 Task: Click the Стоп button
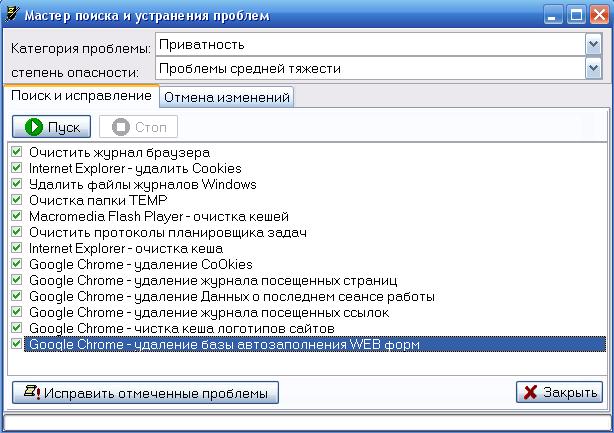click(138, 127)
